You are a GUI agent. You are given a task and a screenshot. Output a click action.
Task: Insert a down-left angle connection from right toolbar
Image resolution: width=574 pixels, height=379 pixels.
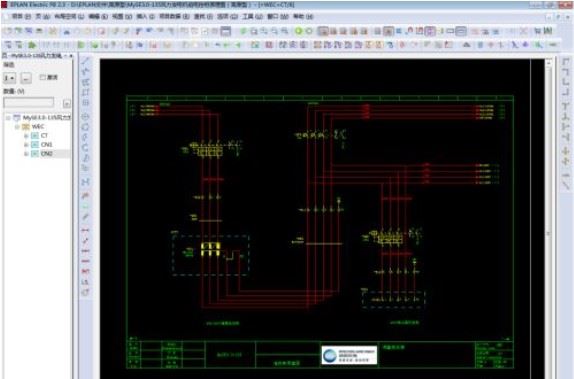click(x=566, y=73)
